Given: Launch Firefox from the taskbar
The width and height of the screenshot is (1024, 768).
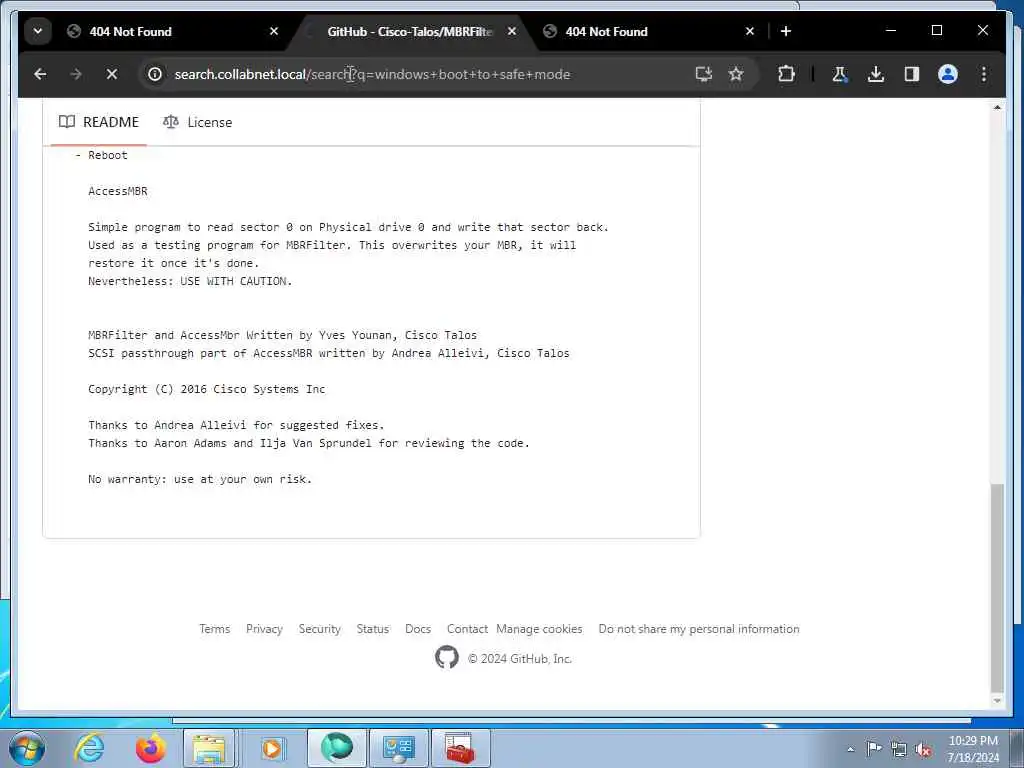Looking at the screenshot, I should click(x=150, y=748).
